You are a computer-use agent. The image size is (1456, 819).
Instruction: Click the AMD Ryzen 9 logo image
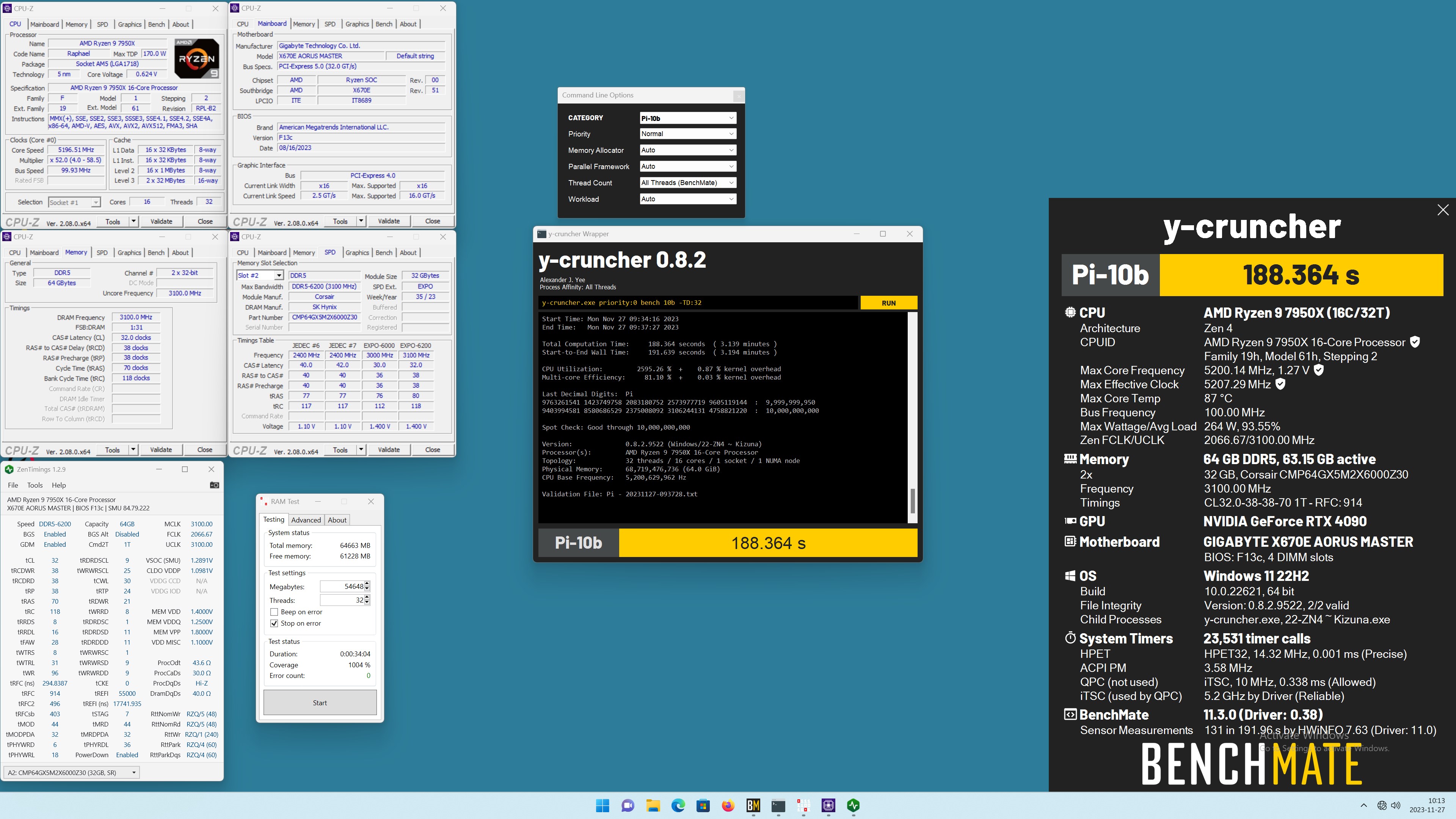tap(197, 58)
